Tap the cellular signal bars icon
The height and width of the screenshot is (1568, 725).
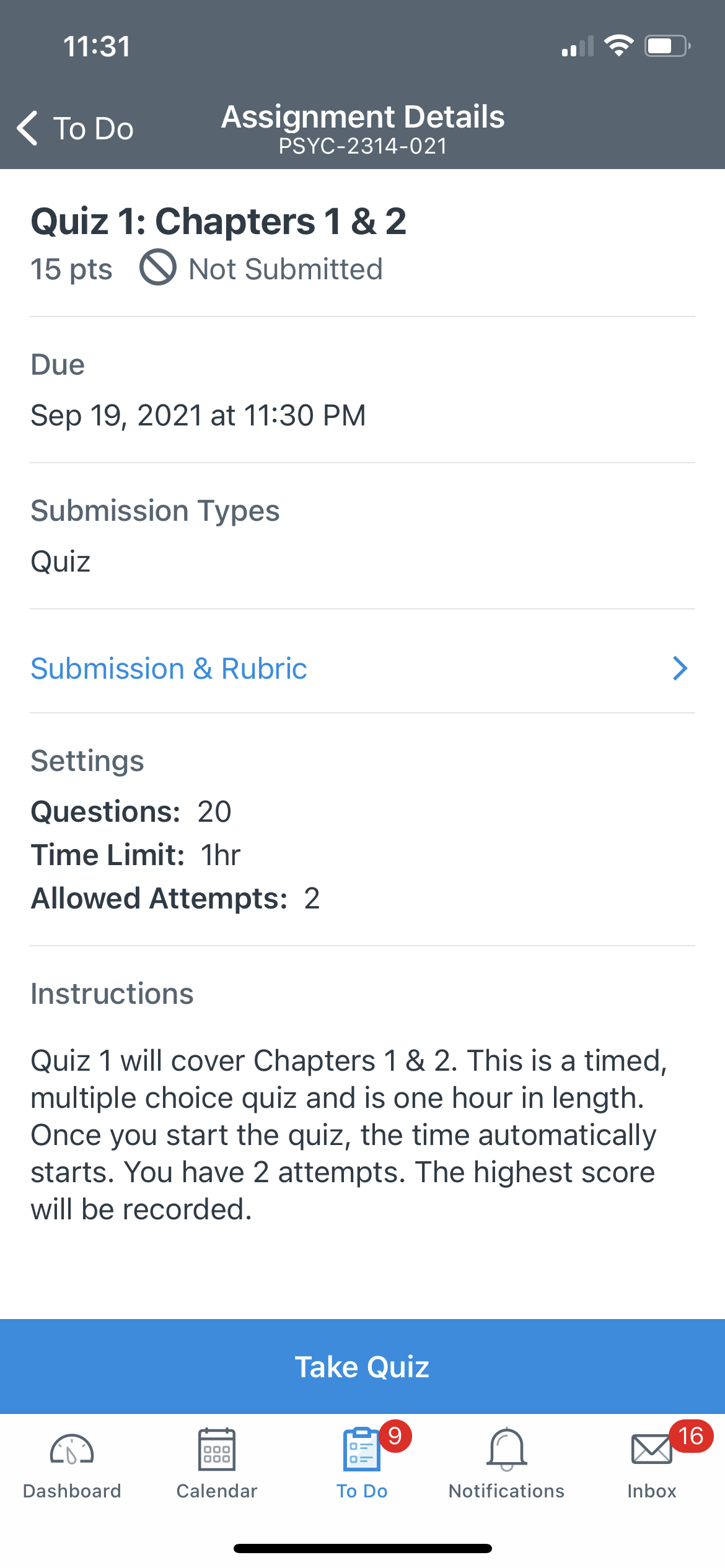click(578, 46)
